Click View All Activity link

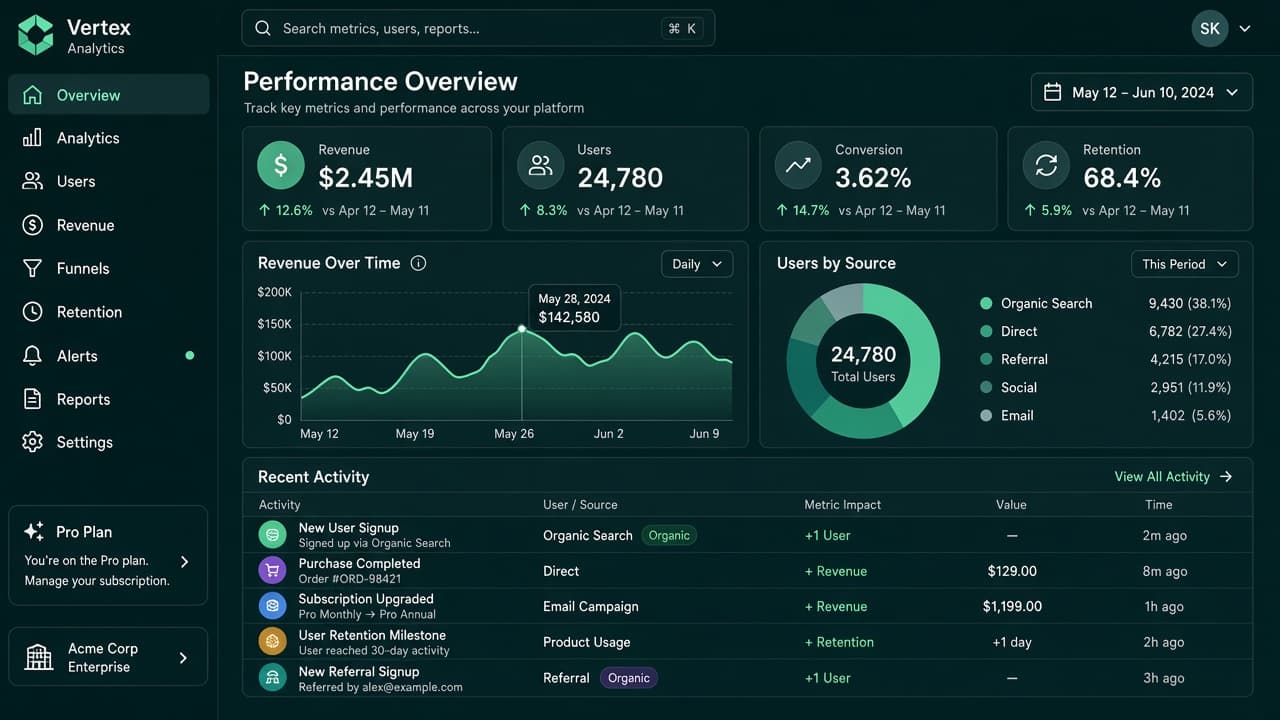[1174, 477]
